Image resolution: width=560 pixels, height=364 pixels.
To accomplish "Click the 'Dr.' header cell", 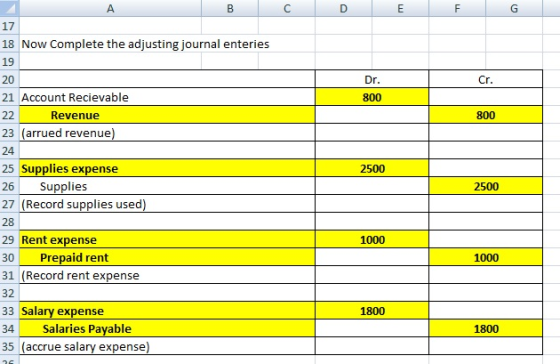I will tap(372, 79).
